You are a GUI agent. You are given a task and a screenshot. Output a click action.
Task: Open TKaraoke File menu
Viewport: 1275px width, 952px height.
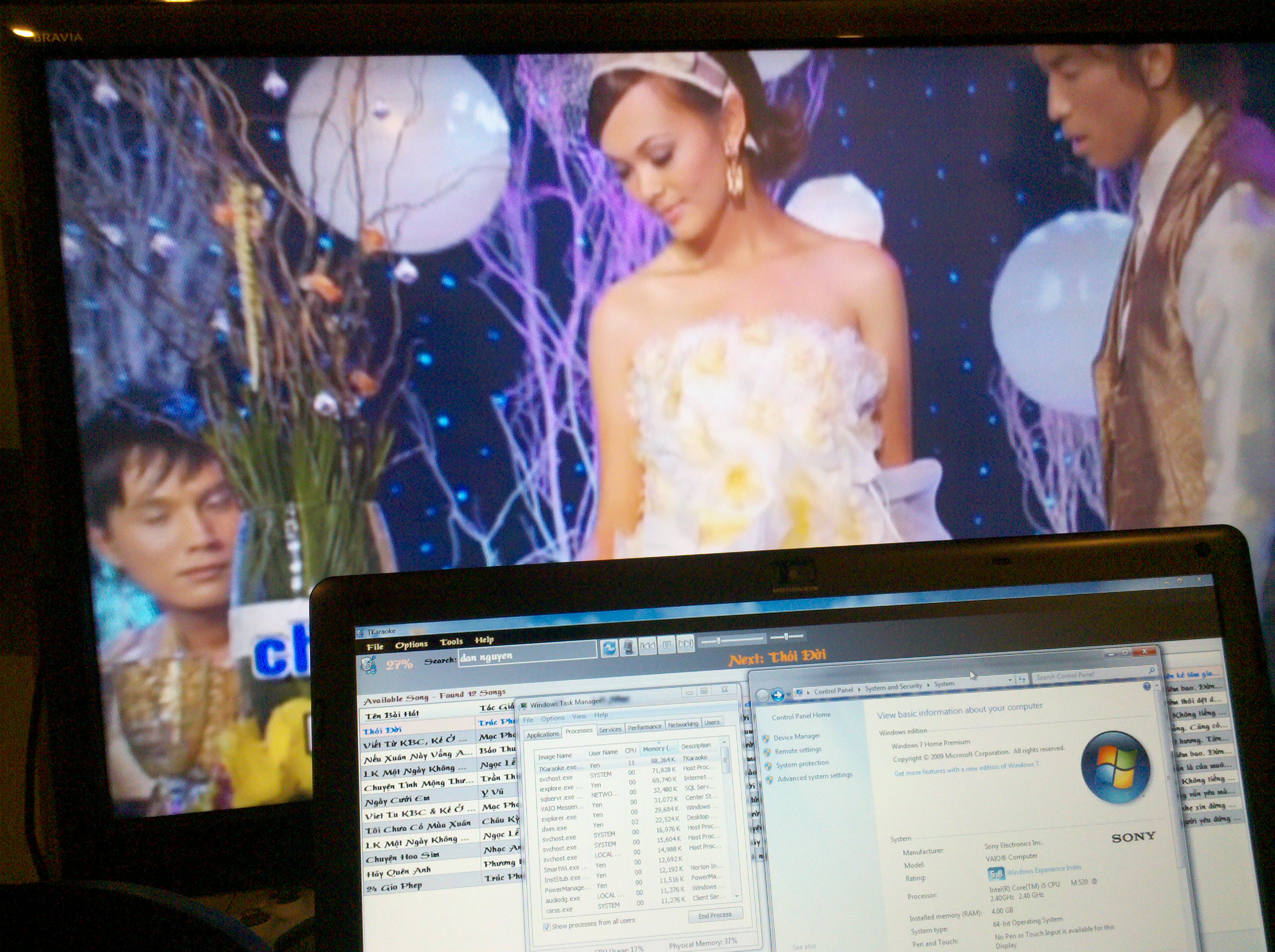point(375,647)
